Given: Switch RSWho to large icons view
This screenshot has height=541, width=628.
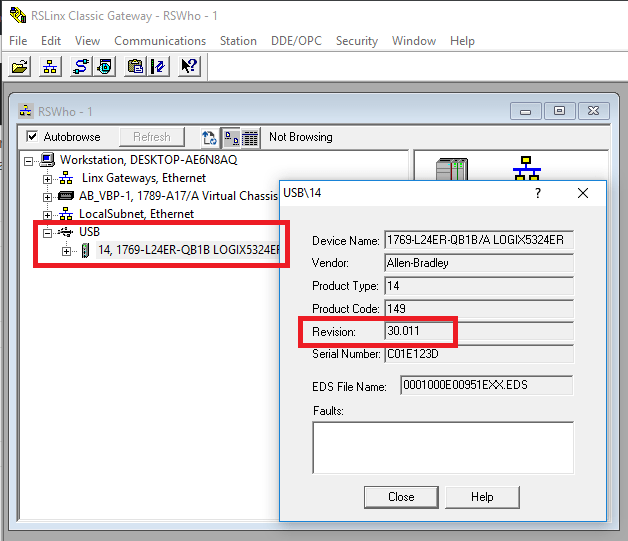Looking at the screenshot, I should coord(230,137).
